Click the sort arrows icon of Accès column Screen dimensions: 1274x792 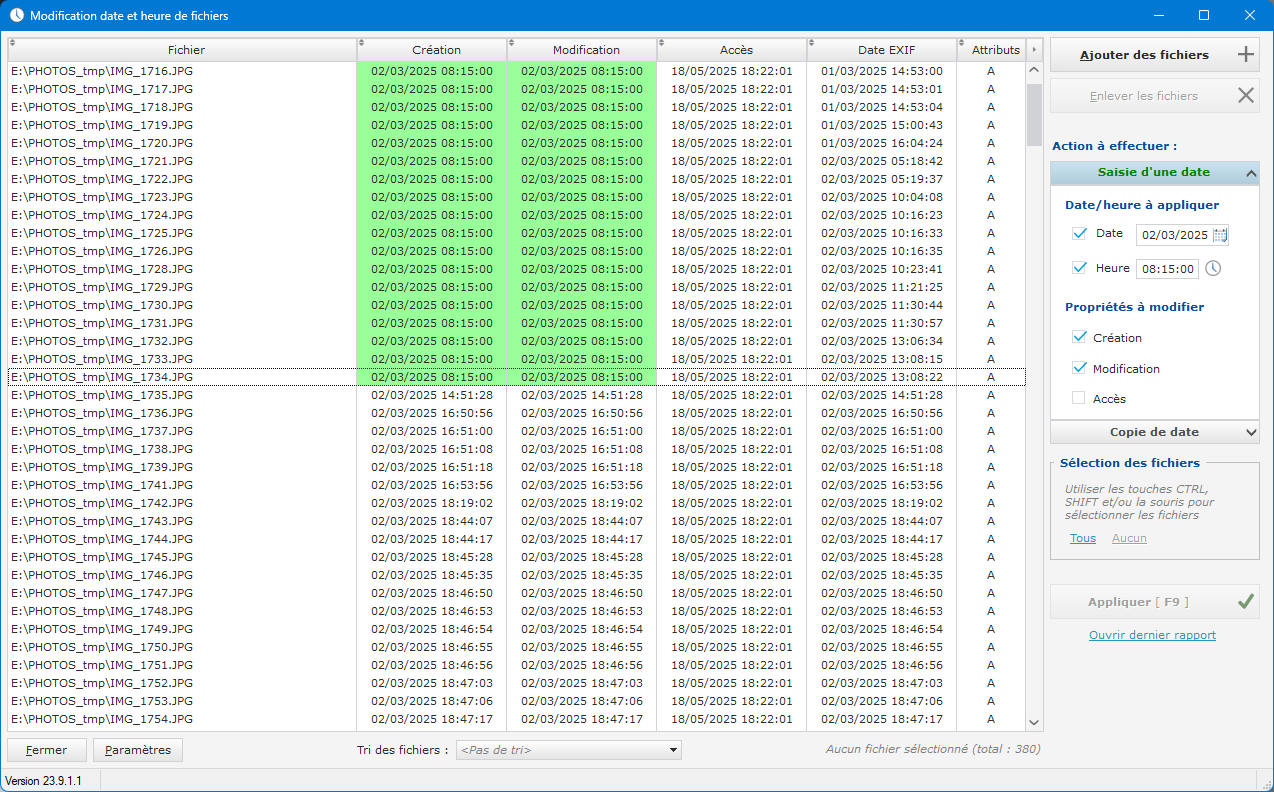click(x=662, y=43)
